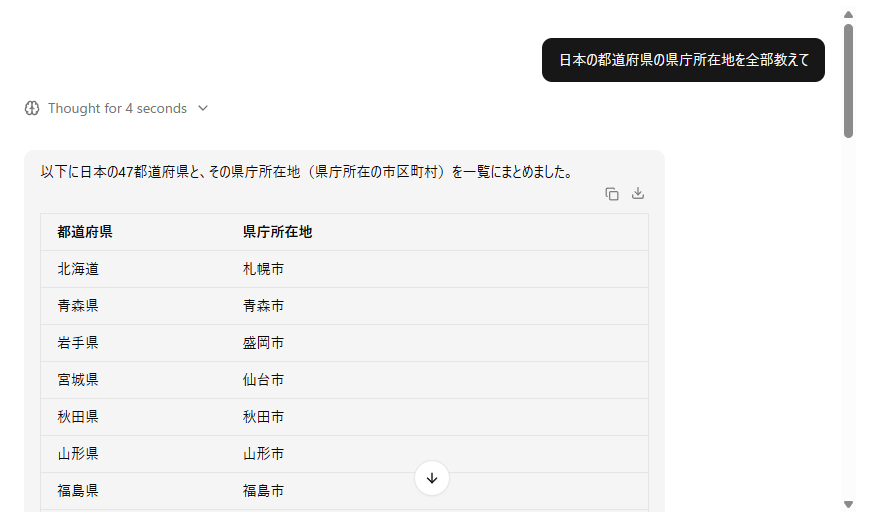Open the Thought for 4 seconds reasoning text

pyautogui.click(x=117, y=108)
